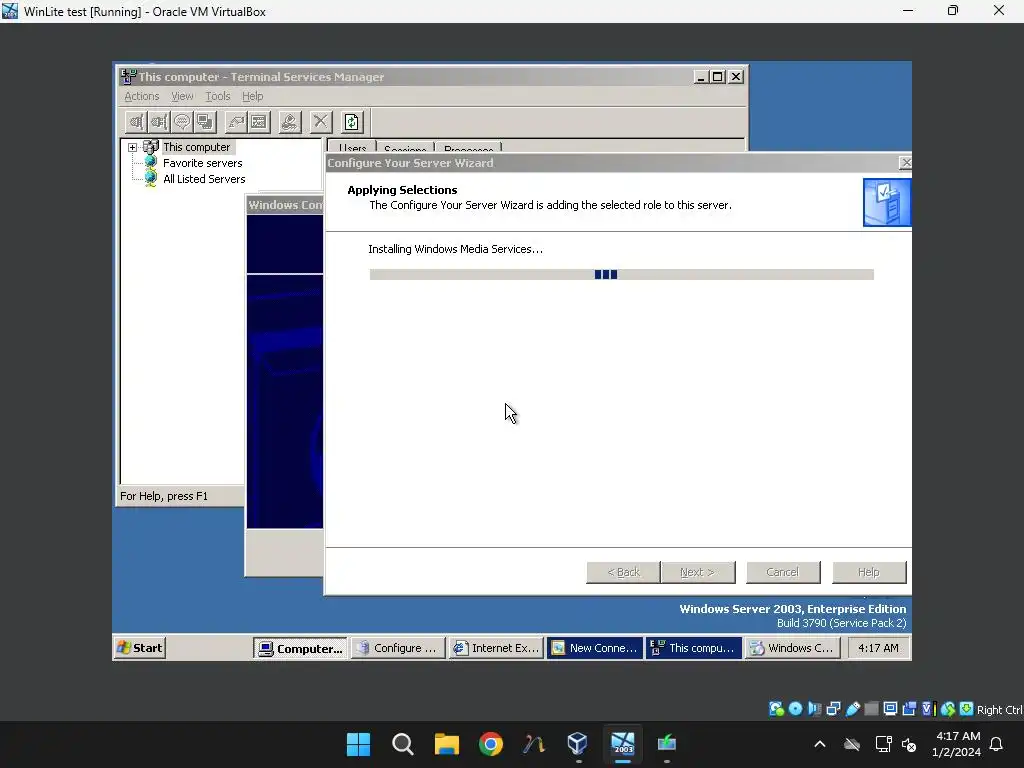Click the End Process X toolbar icon
The height and width of the screenshot is (768, 1024).
click(x=320, y=122)
